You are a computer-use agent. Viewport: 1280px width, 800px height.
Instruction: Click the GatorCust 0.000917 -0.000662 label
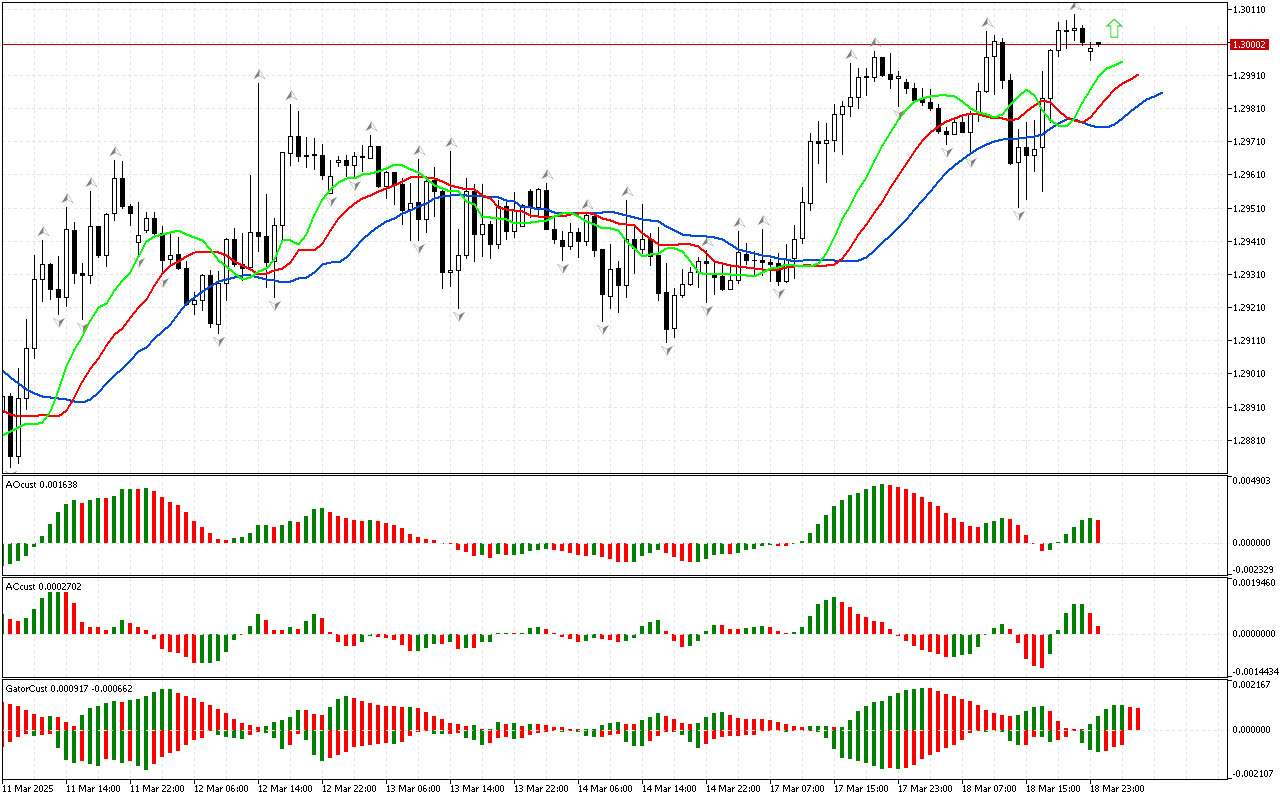click(x=69, y=689)
